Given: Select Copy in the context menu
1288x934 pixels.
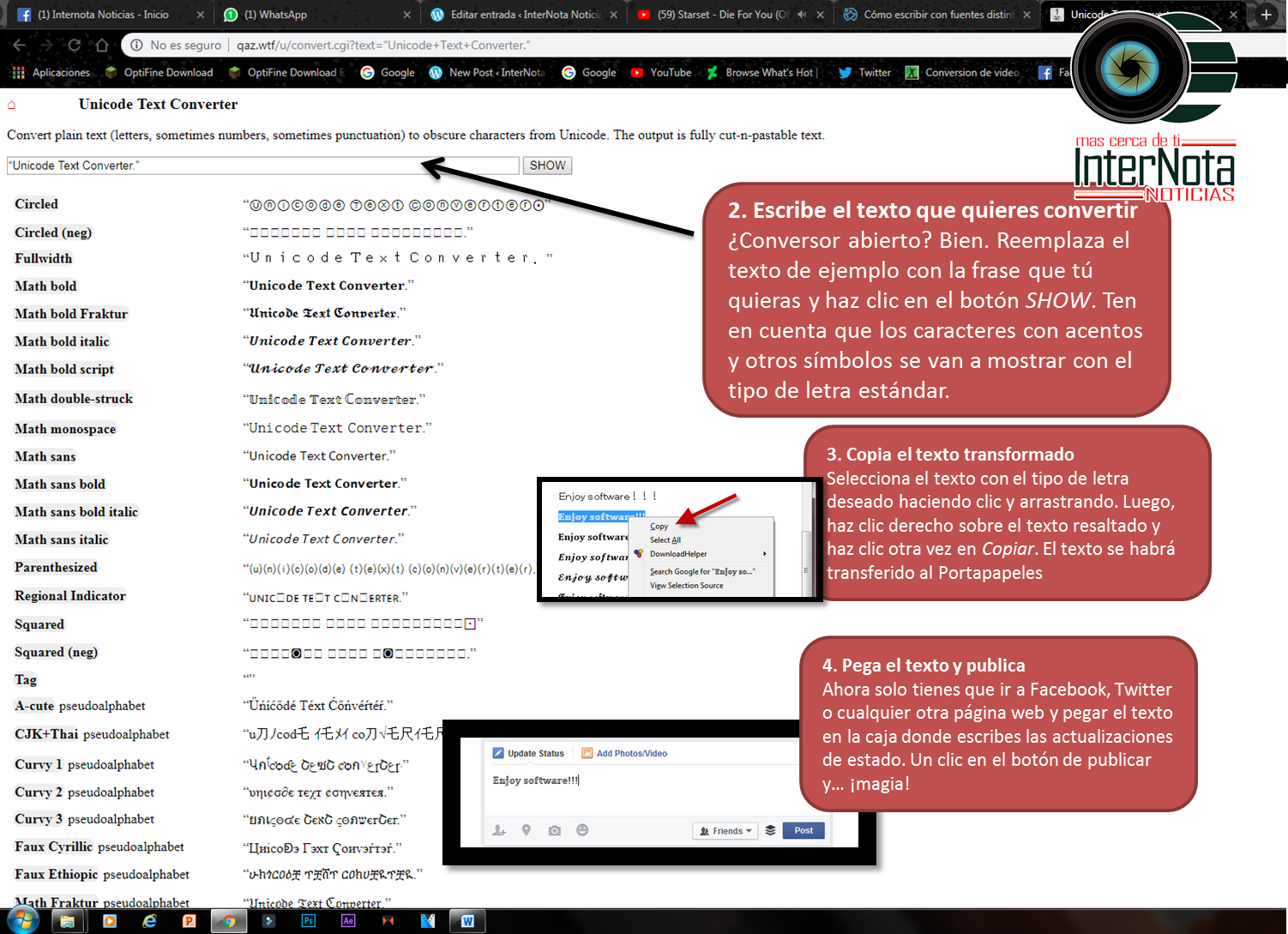Looking at the screenshot, I should 659,526.
